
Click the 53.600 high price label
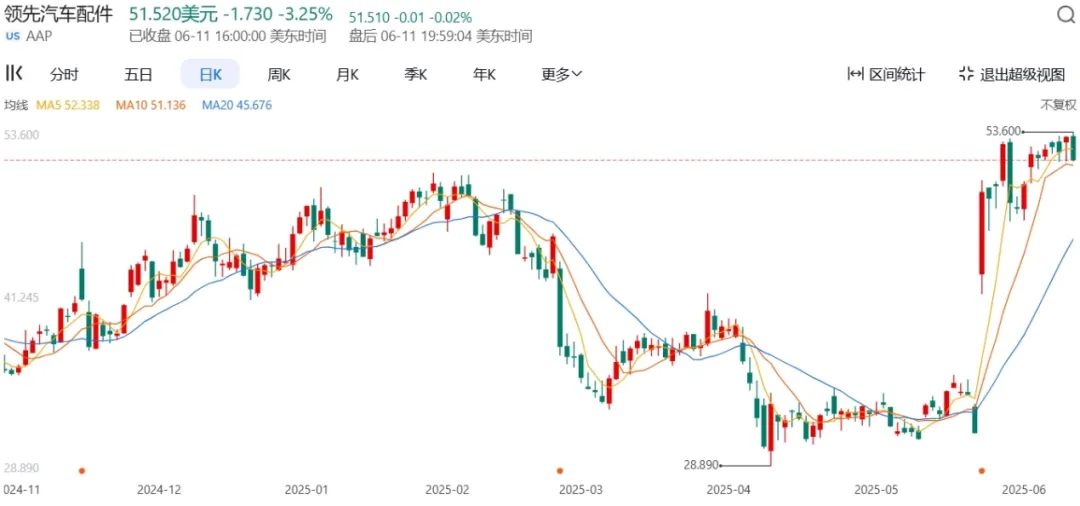point(1003,131)
